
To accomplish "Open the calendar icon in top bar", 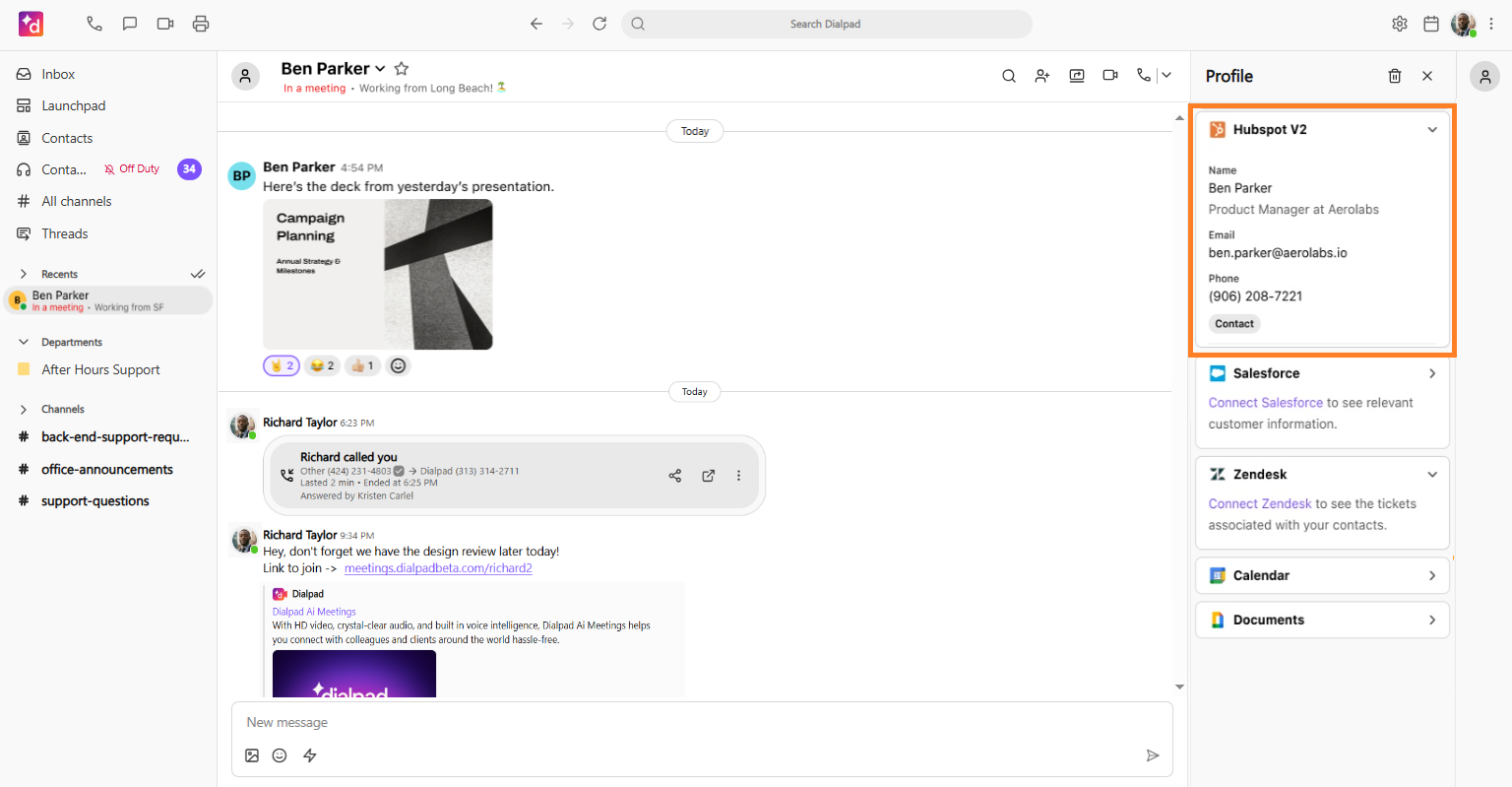I will (1431, 24).
